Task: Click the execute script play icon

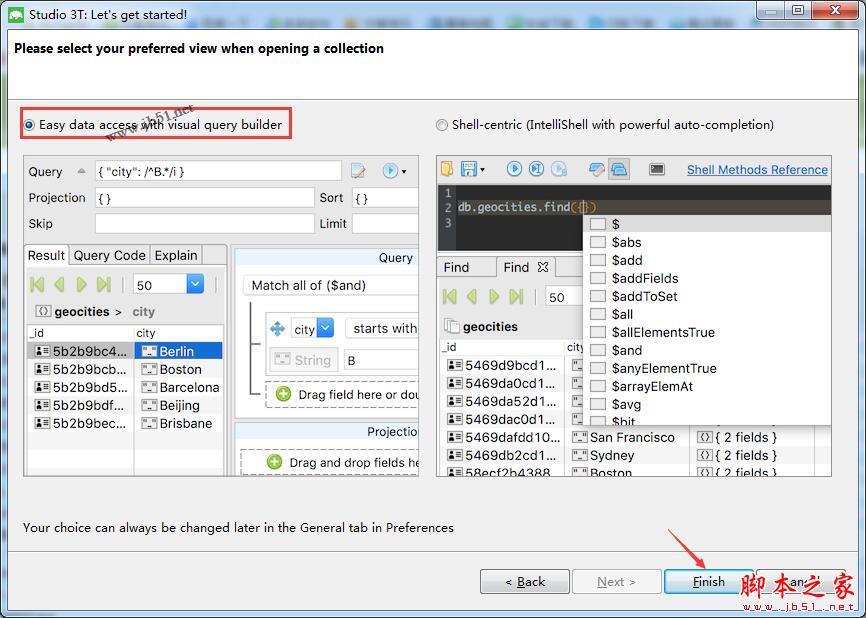Action: pyautogui.click(x=514, y=169)
